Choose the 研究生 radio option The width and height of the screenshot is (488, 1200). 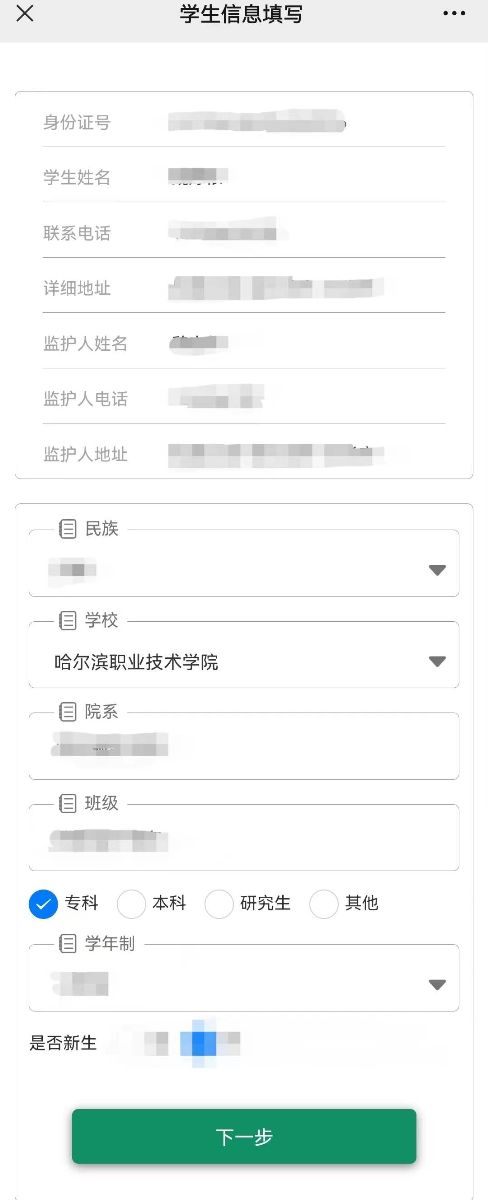[219, 904]
